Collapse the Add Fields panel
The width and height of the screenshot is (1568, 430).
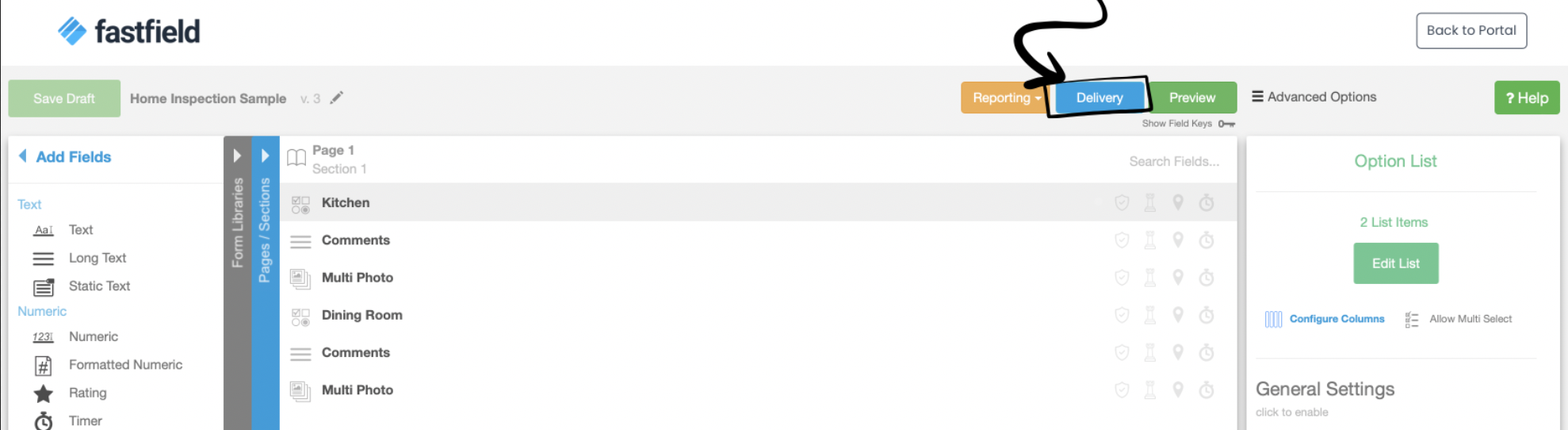23,156
